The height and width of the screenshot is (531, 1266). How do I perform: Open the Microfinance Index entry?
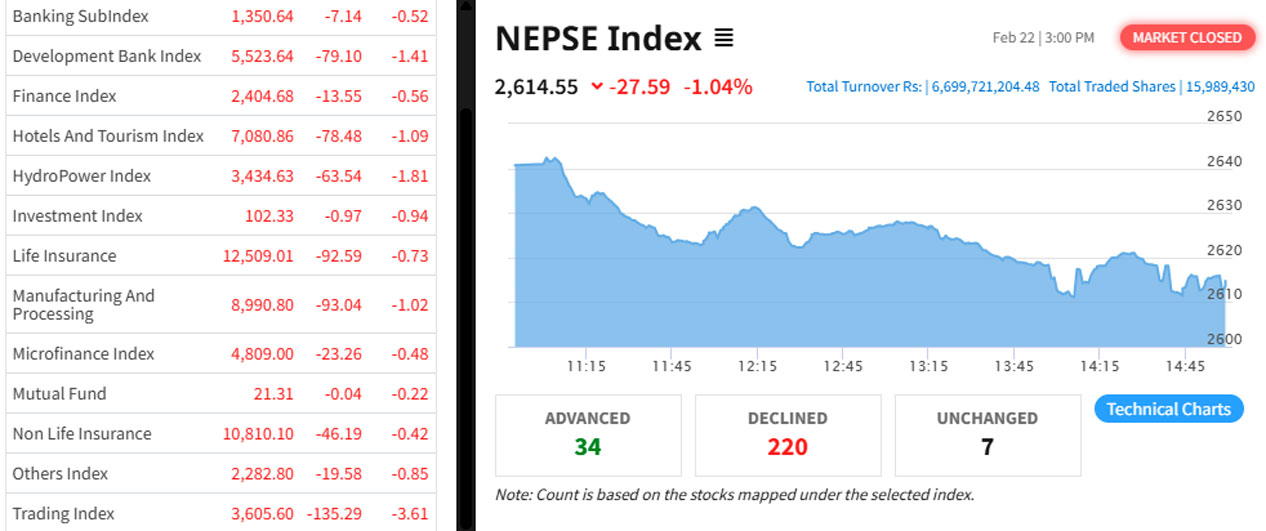83,354
